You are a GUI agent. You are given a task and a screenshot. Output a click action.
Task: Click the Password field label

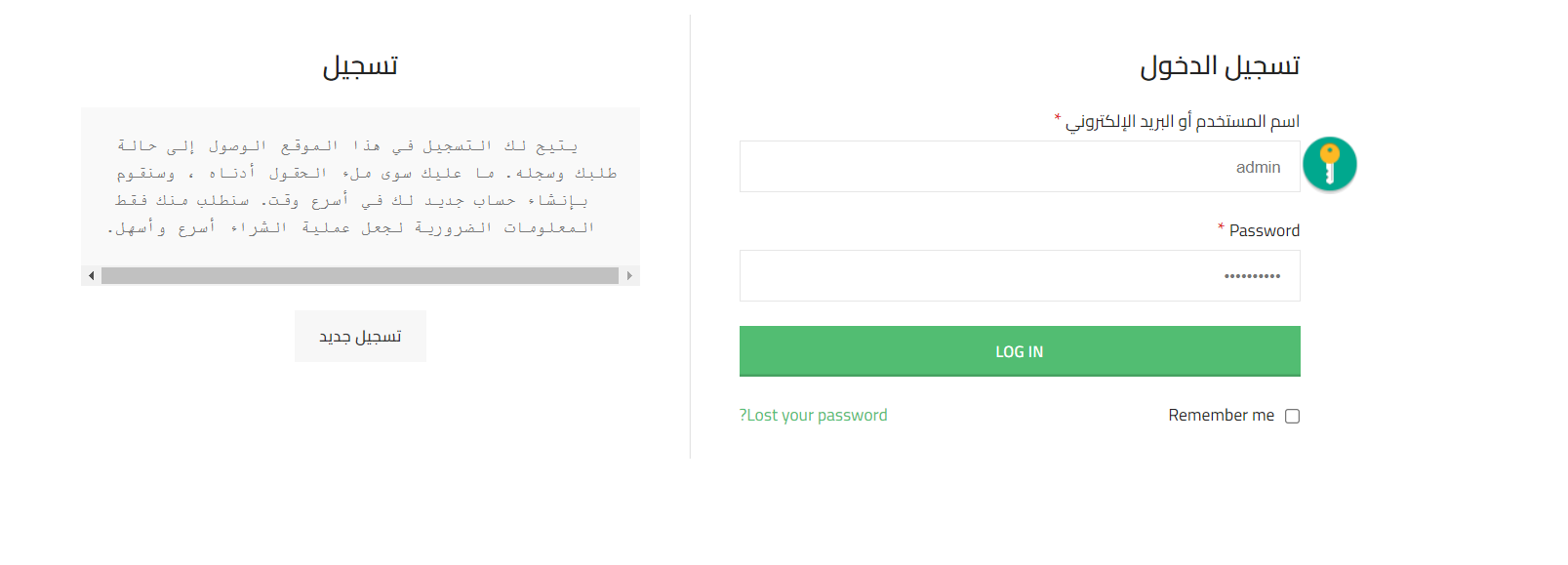click(1264, 231)
